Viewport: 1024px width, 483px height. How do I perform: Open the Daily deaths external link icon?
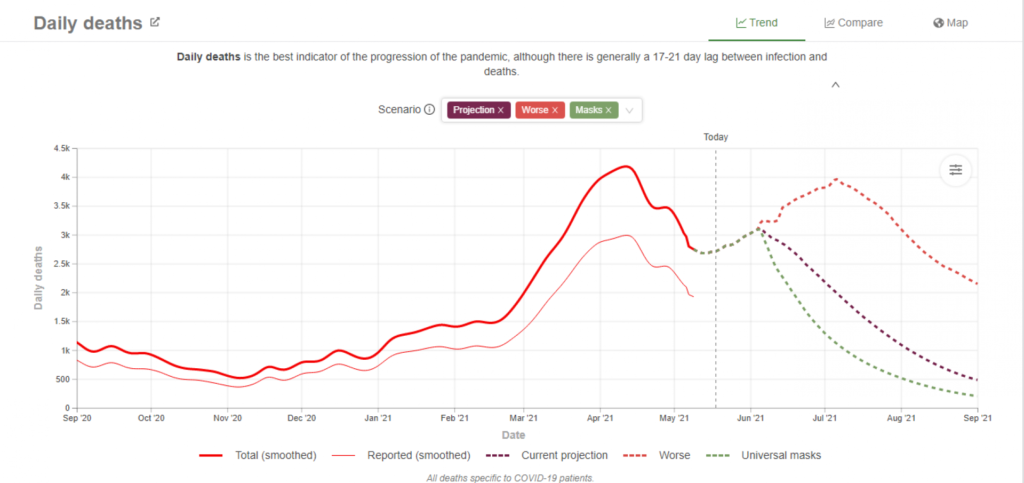click(x=155, y=22)
